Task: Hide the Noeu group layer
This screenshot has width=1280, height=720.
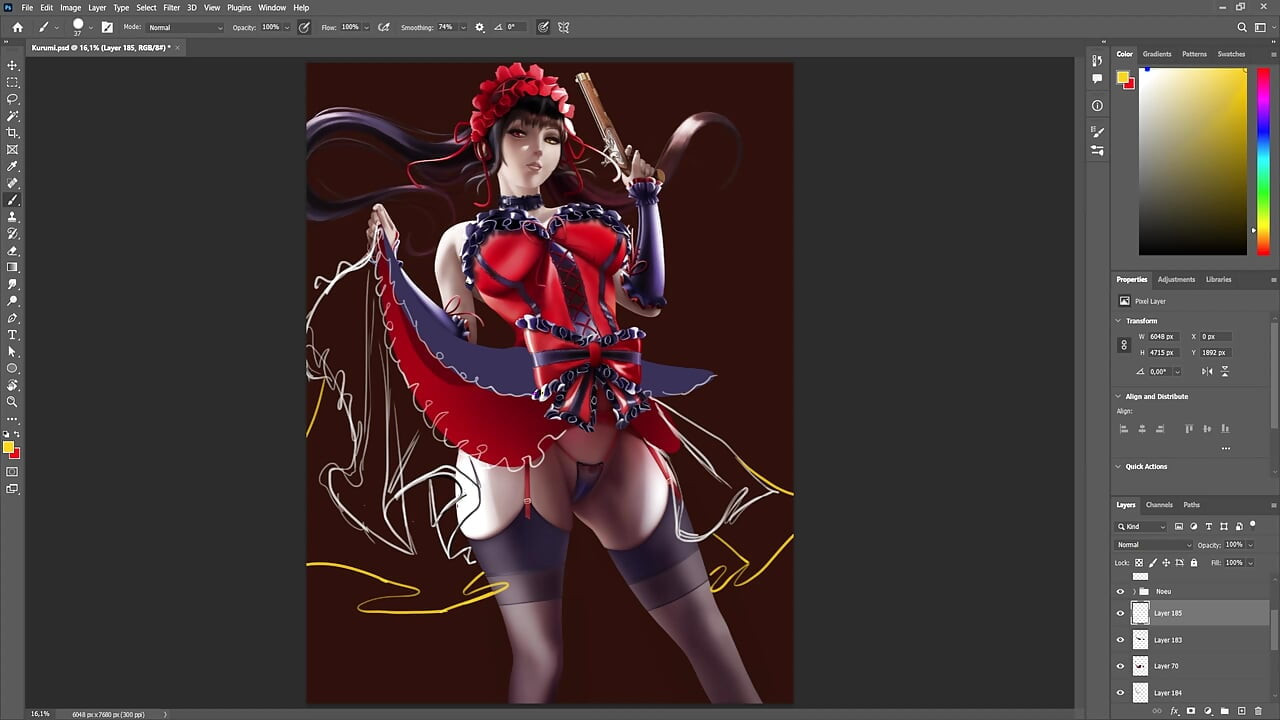Action: (1120, 591)
